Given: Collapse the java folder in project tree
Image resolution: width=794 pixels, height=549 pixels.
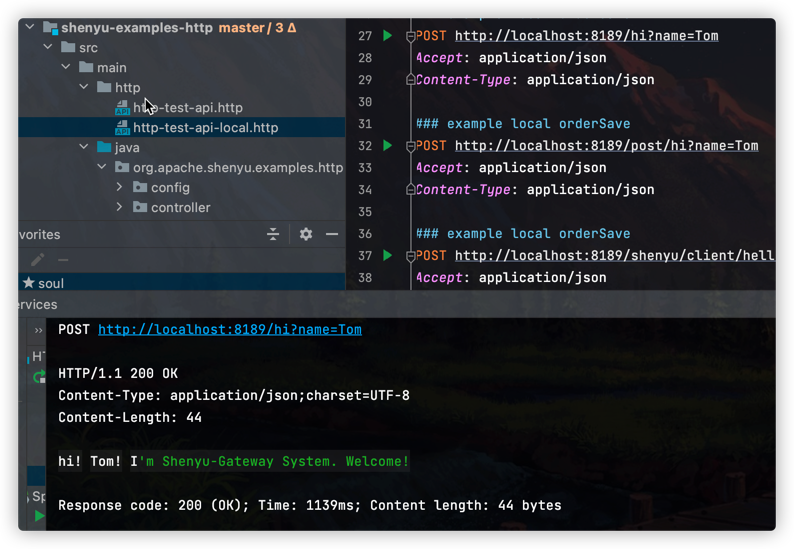Looking at the screenshot, I should pyautogui.click(x=84, y=148).
